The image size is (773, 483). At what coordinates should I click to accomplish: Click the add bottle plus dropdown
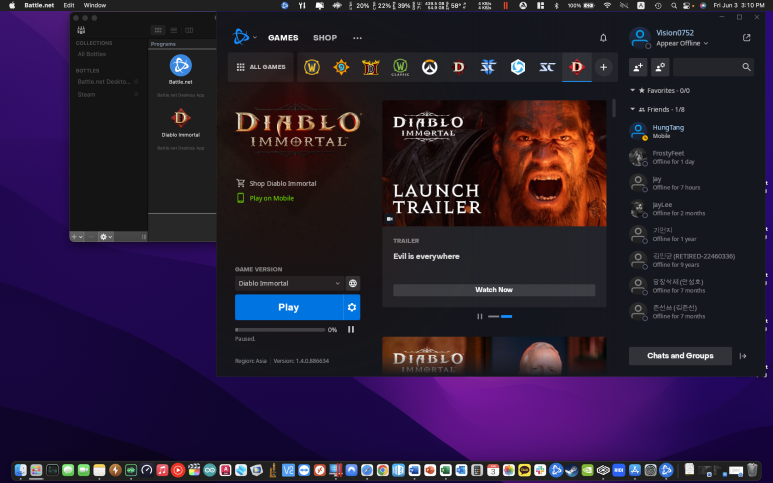point(77,237)
